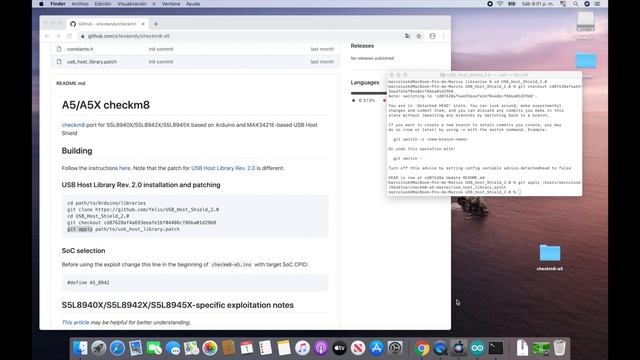Open usb_host_library.patch file
The width and height of the screenshot is (640, 360).
click(92, 62)
